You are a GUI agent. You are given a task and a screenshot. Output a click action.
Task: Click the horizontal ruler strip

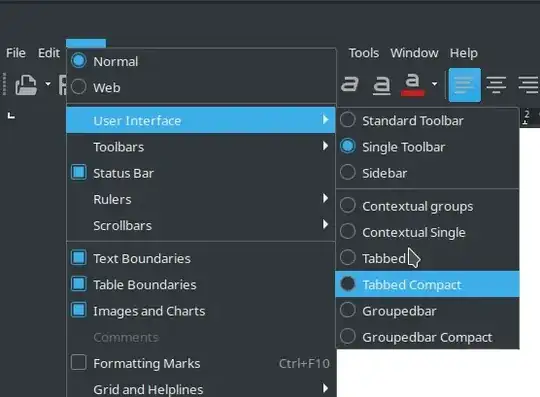tap(529, 117)
